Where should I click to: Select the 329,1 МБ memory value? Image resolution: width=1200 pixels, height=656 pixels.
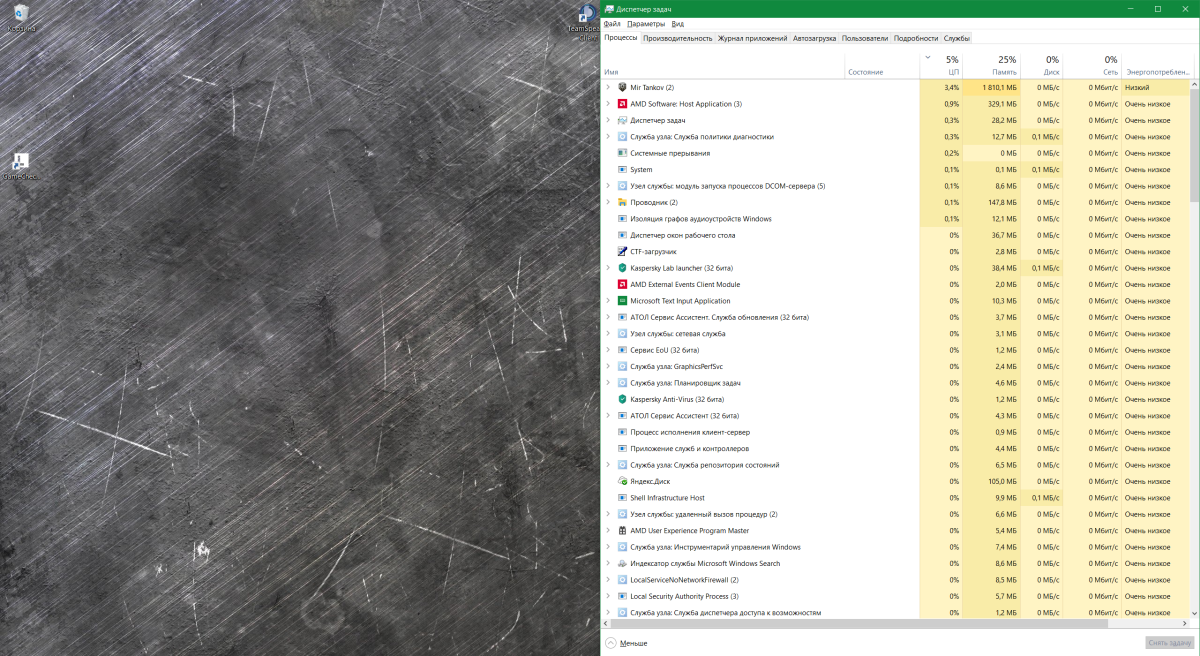click(x=993, y=104)
